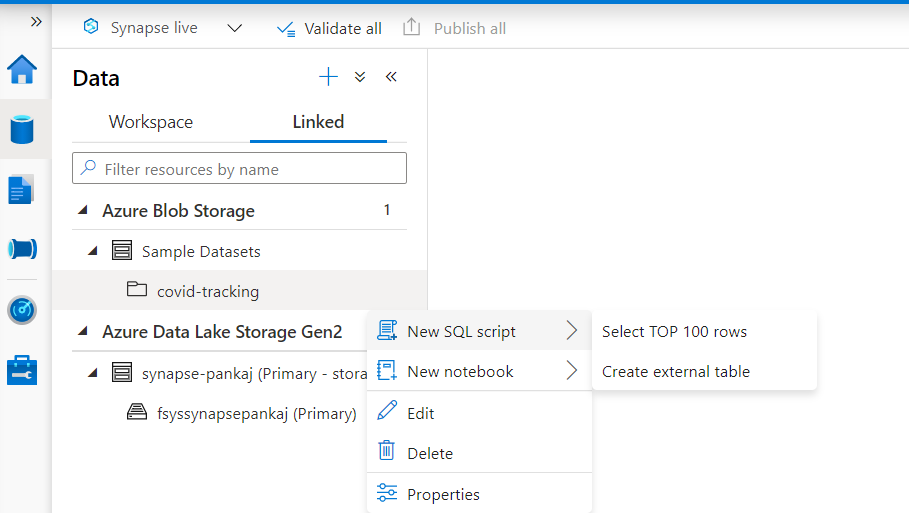Collapse the Data panel

pyautogui.click(x=391, y=77)
